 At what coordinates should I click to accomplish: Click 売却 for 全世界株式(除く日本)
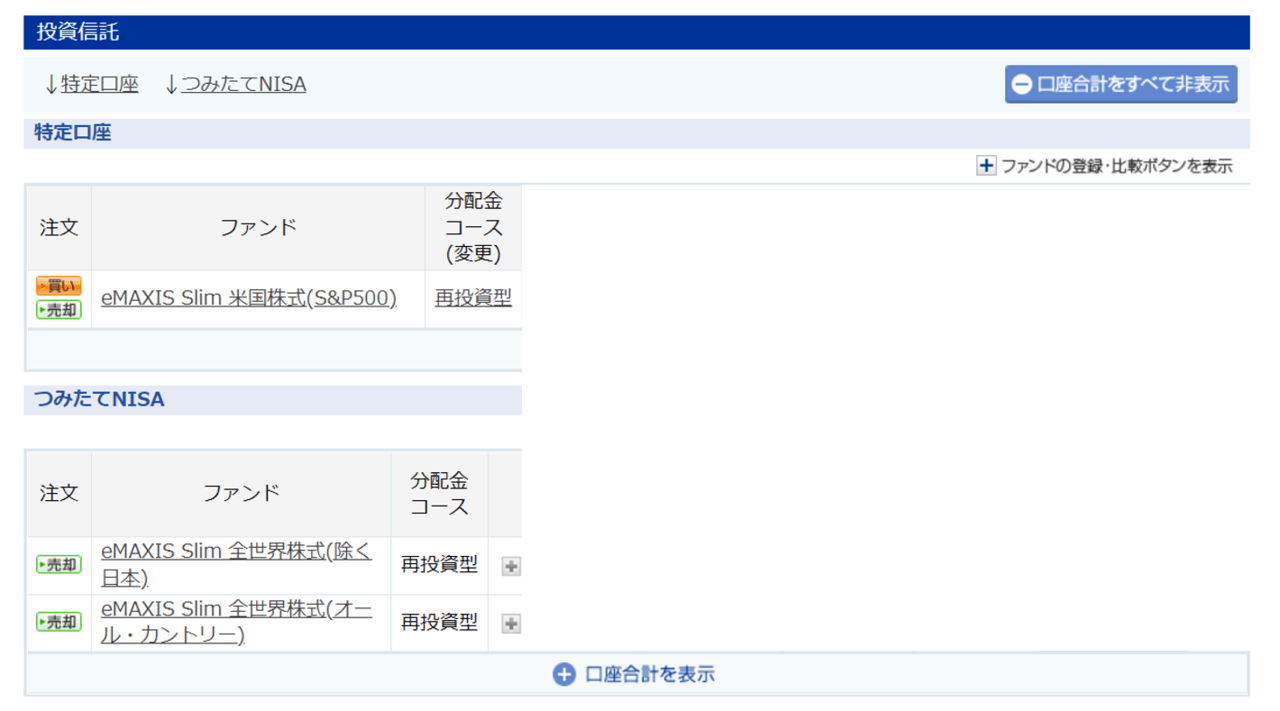(58, 565)
